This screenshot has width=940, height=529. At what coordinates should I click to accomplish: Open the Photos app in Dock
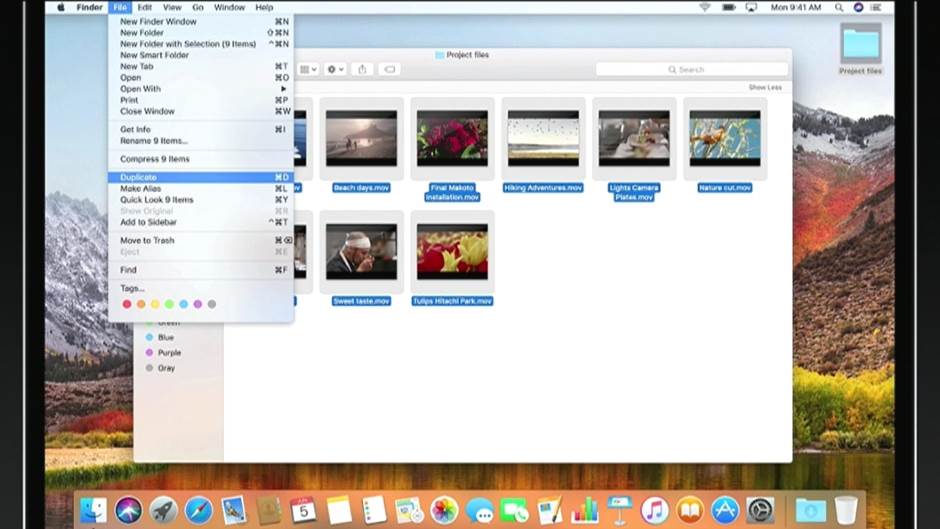click(x=444, y=510)
